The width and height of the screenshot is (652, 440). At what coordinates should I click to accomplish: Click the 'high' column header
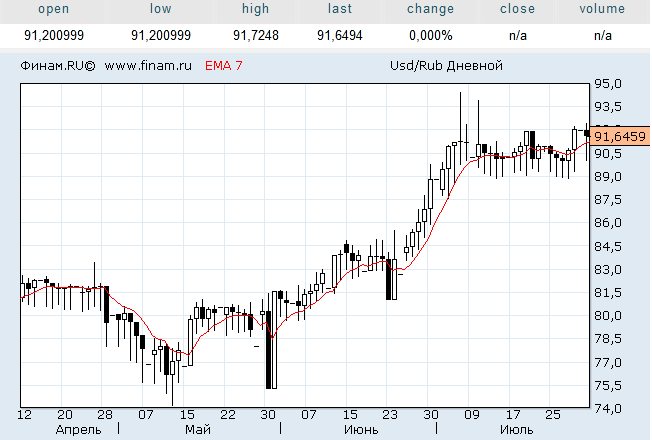click(255, 9)
